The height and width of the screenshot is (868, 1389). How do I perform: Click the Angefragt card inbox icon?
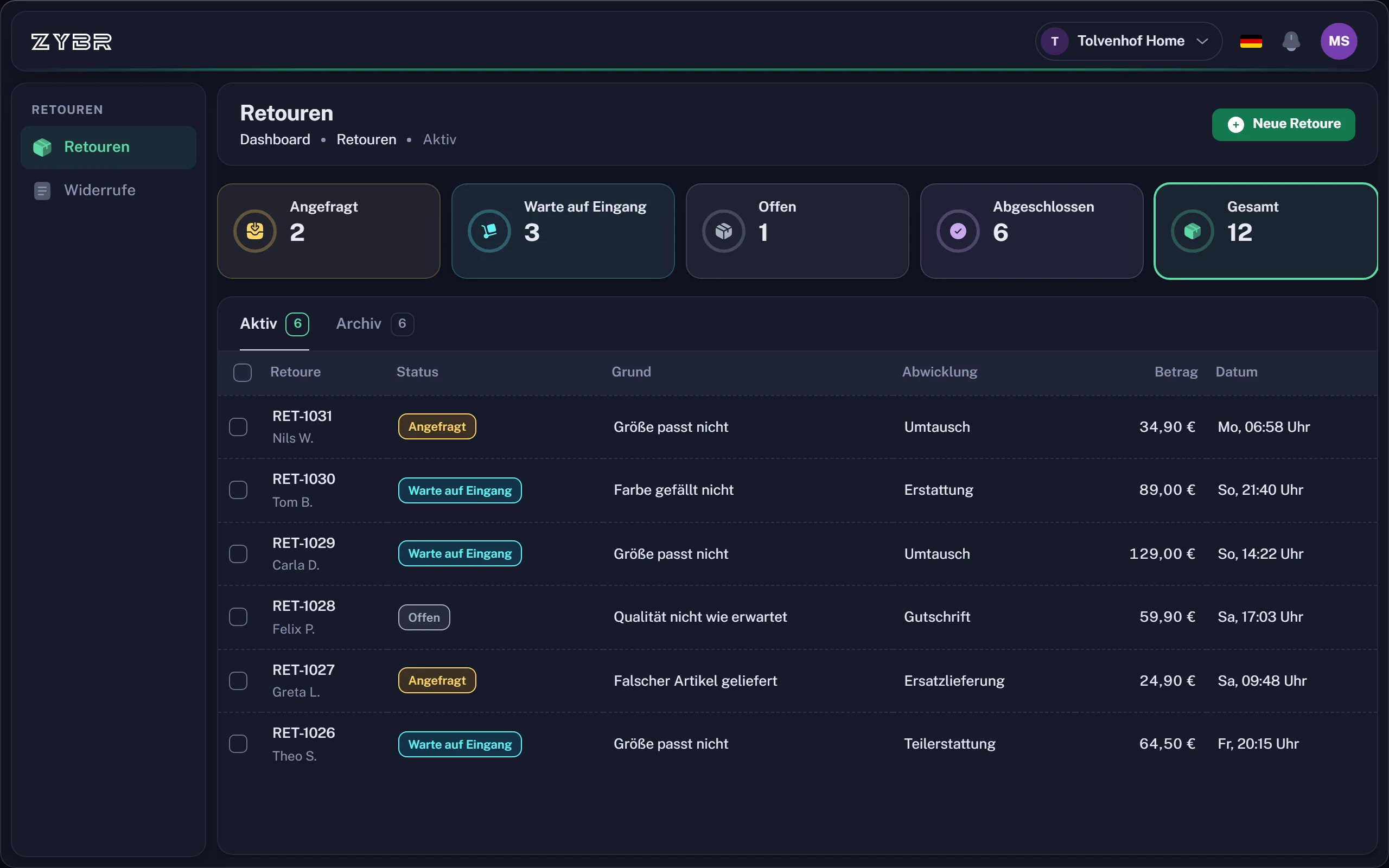[255, 231]
